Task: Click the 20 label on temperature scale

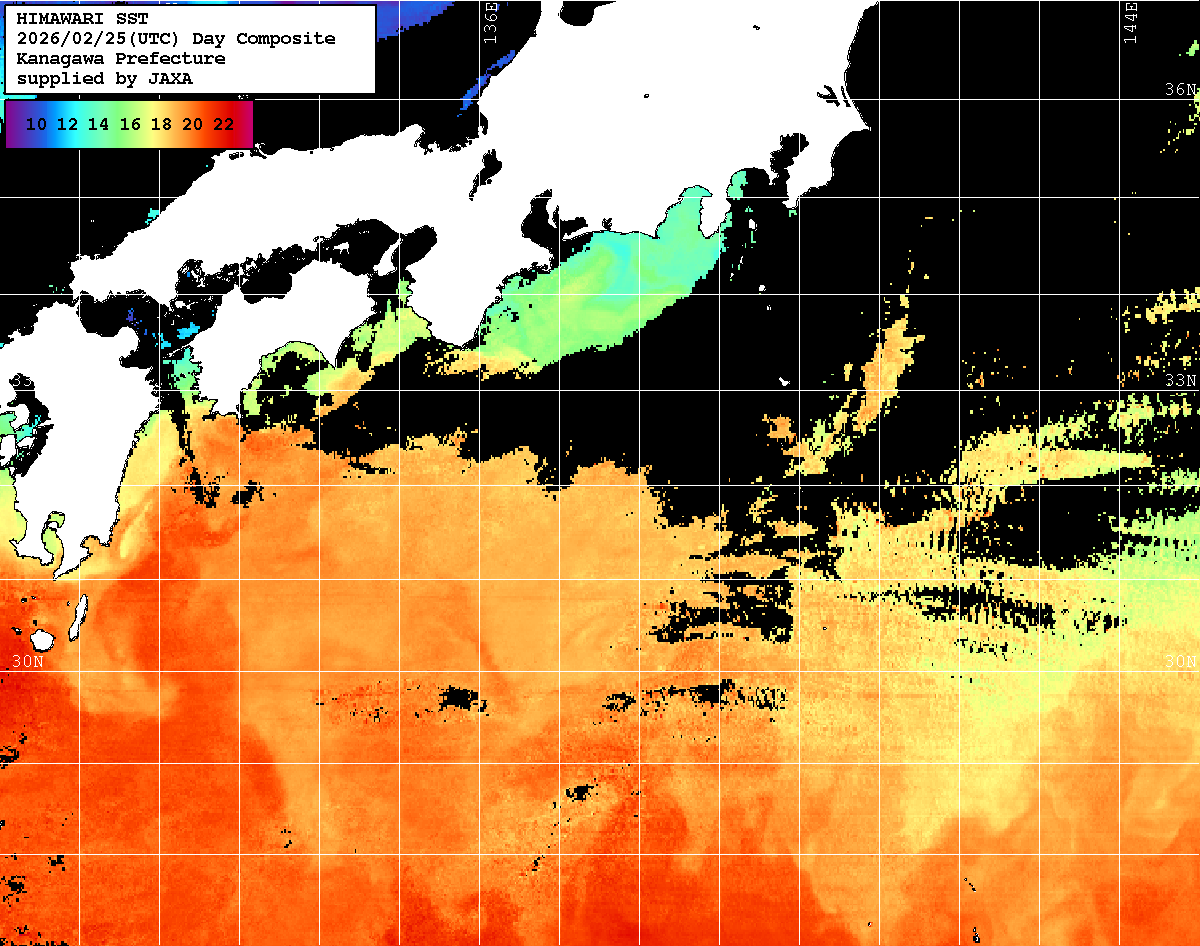Action: pyautogui.click(x=193, y=124)
